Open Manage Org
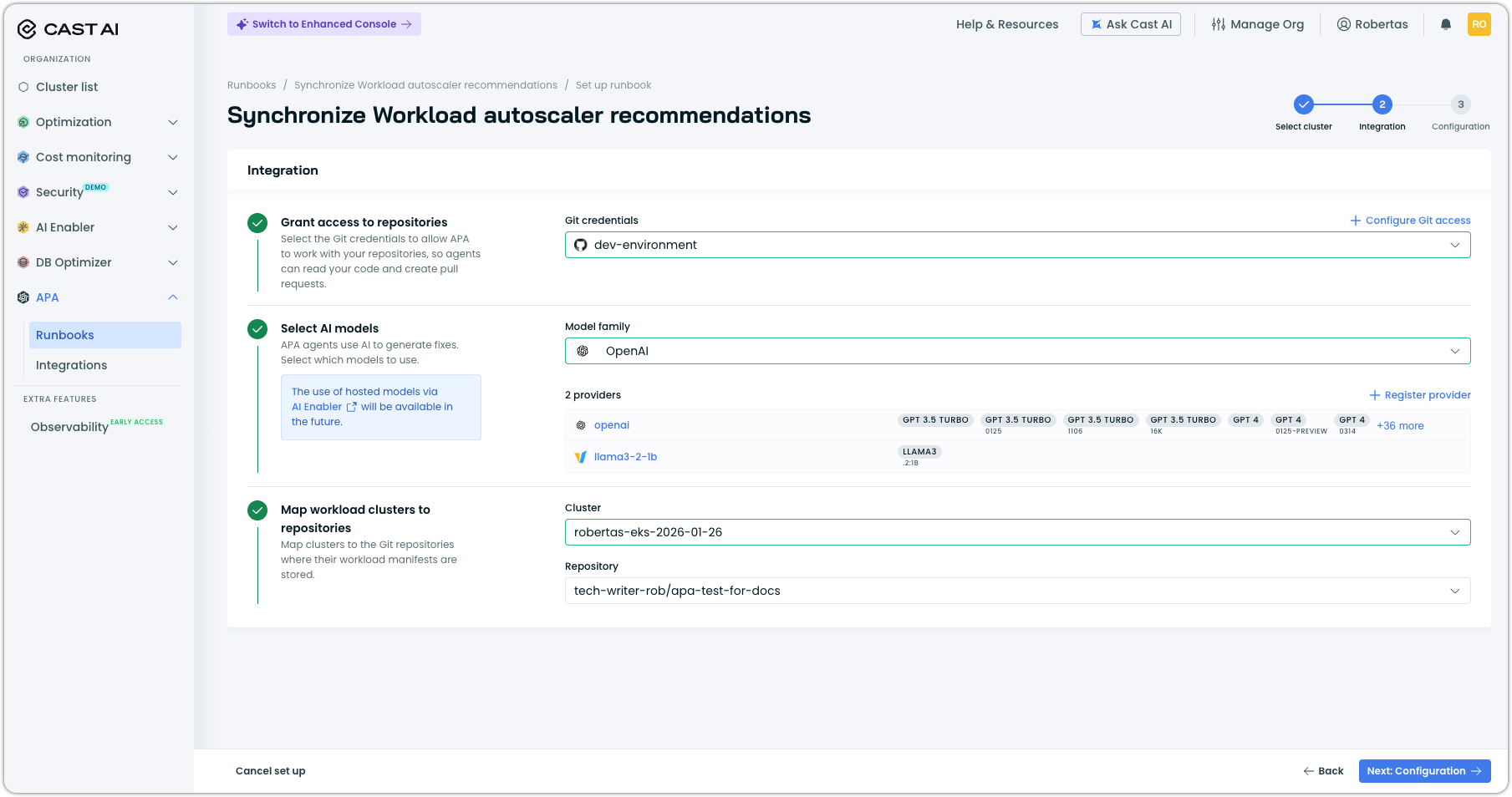This screenshot has height=797, width=1512. (x=1258, y=24)
